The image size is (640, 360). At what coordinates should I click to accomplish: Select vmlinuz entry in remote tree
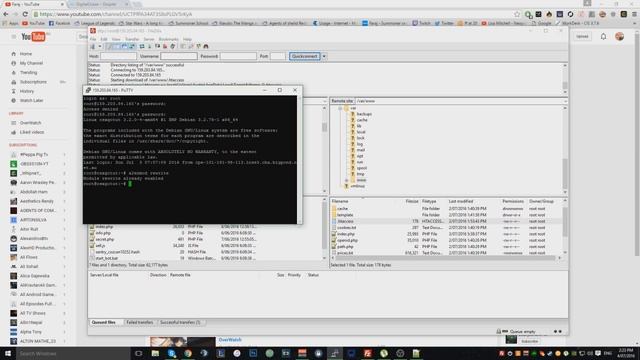click(x=358, y=186)
